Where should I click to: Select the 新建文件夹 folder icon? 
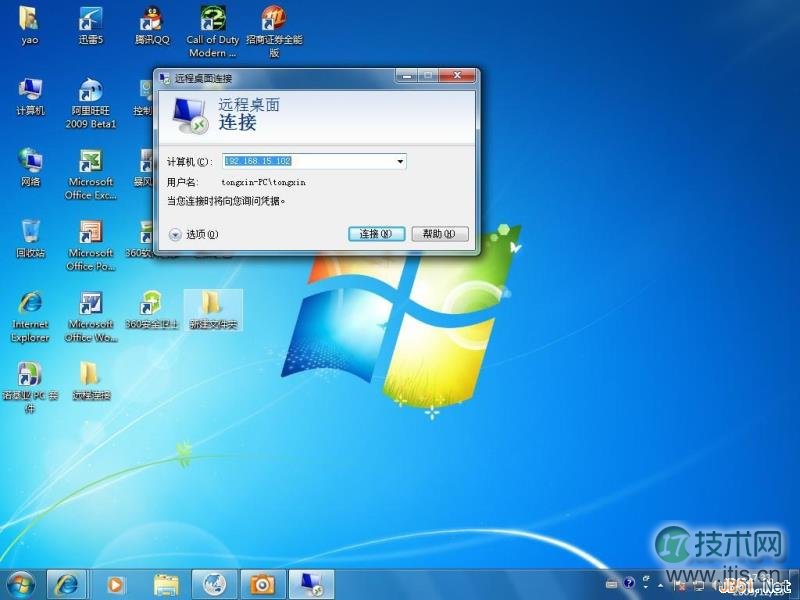[213, 310]
